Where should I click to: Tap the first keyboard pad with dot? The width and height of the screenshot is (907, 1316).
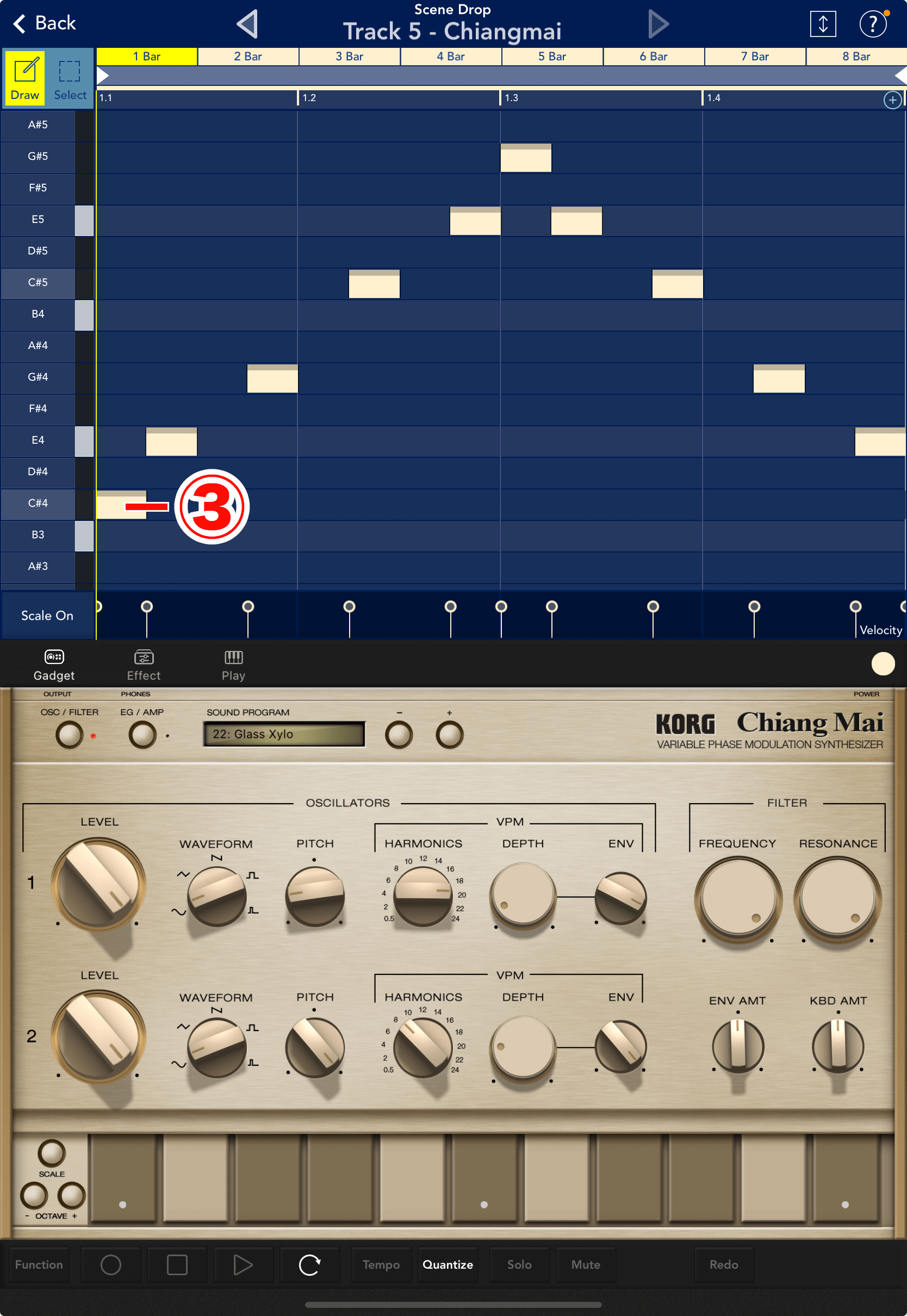coord(122,1177)
